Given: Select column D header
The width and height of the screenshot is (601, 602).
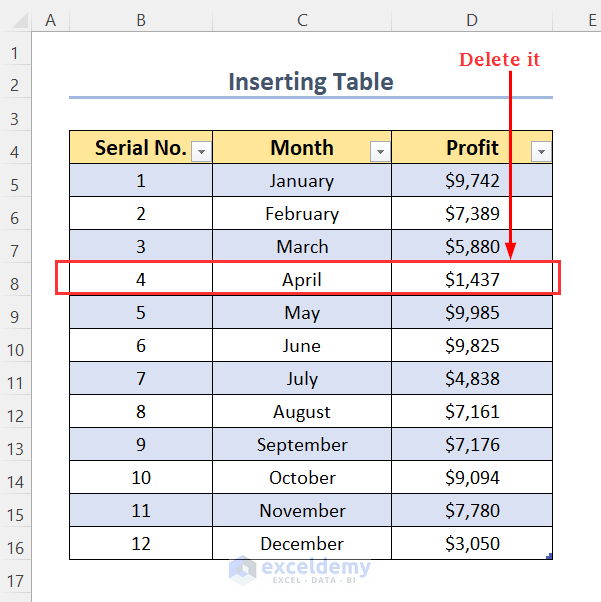Looking at the screenshot, I should click(x=471, y=20).
